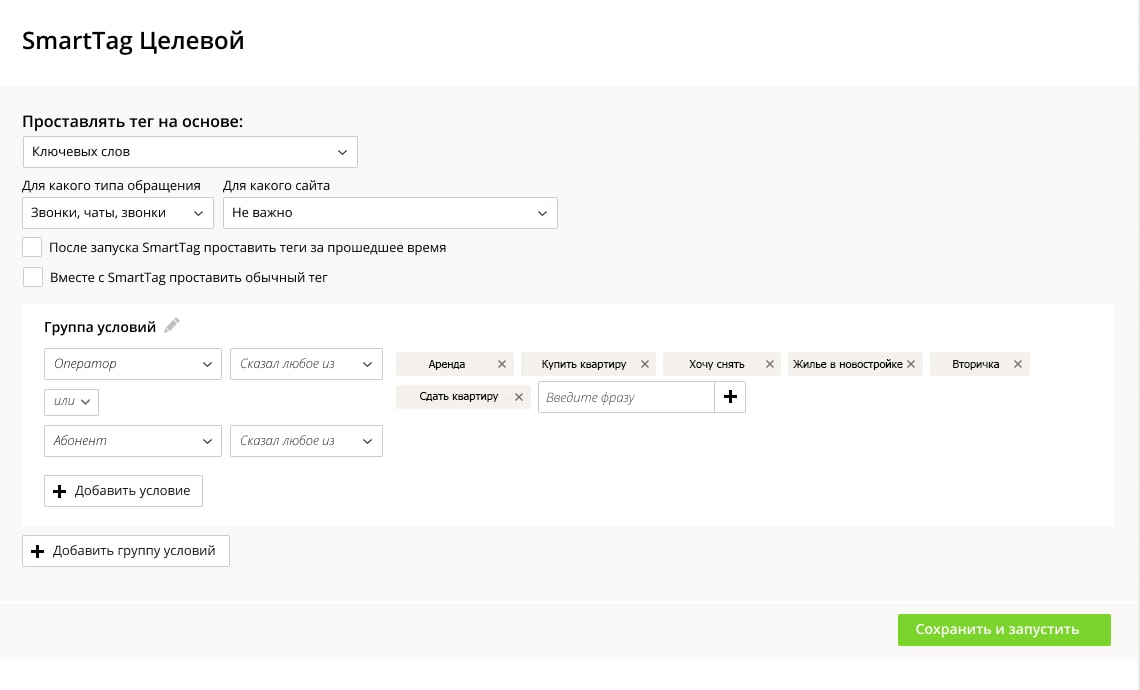Open Сказал любое из dropdown for Оператор
1140x690 pixels.
click(306, 364)
